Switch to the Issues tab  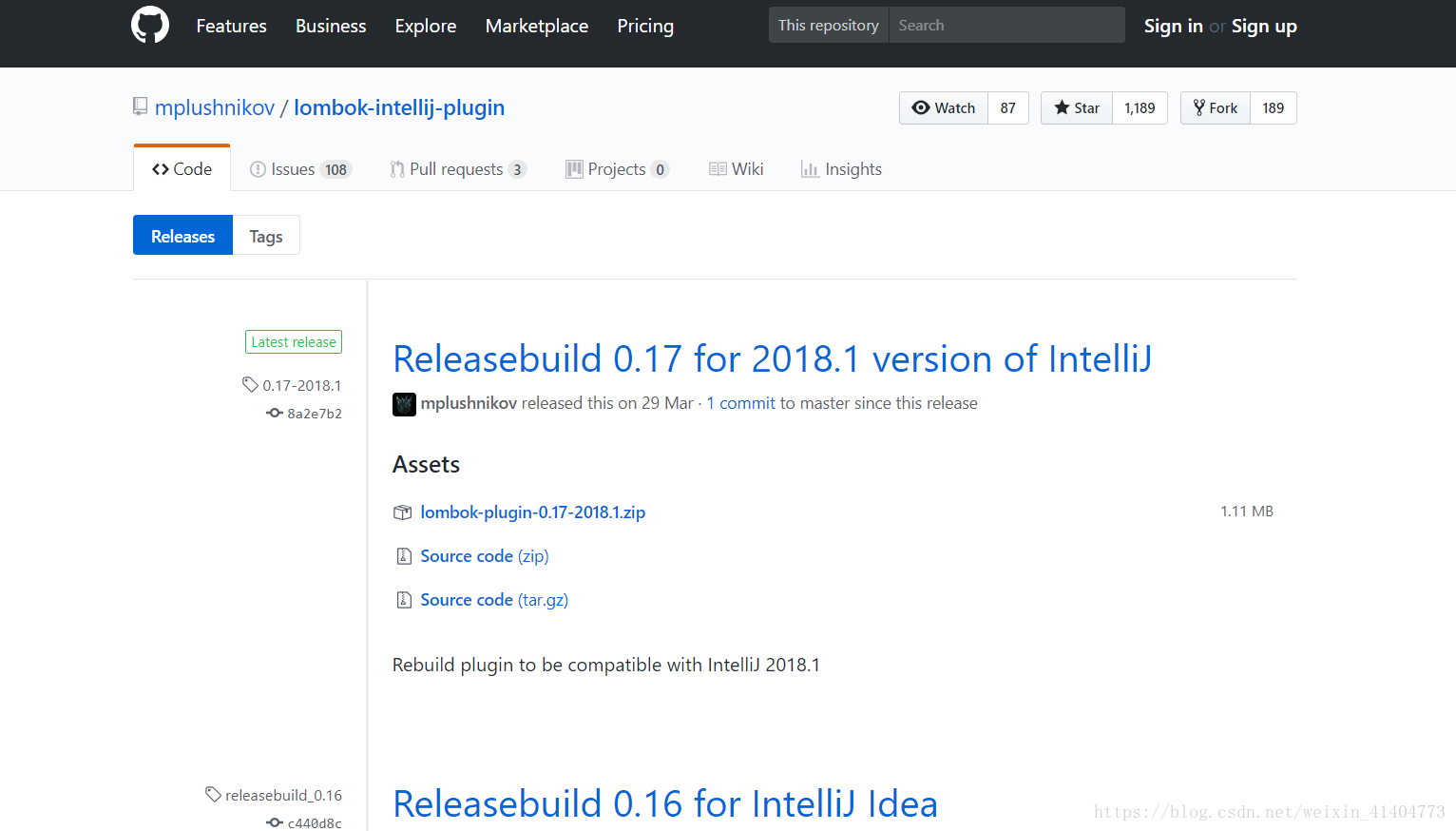click(300, 169)
